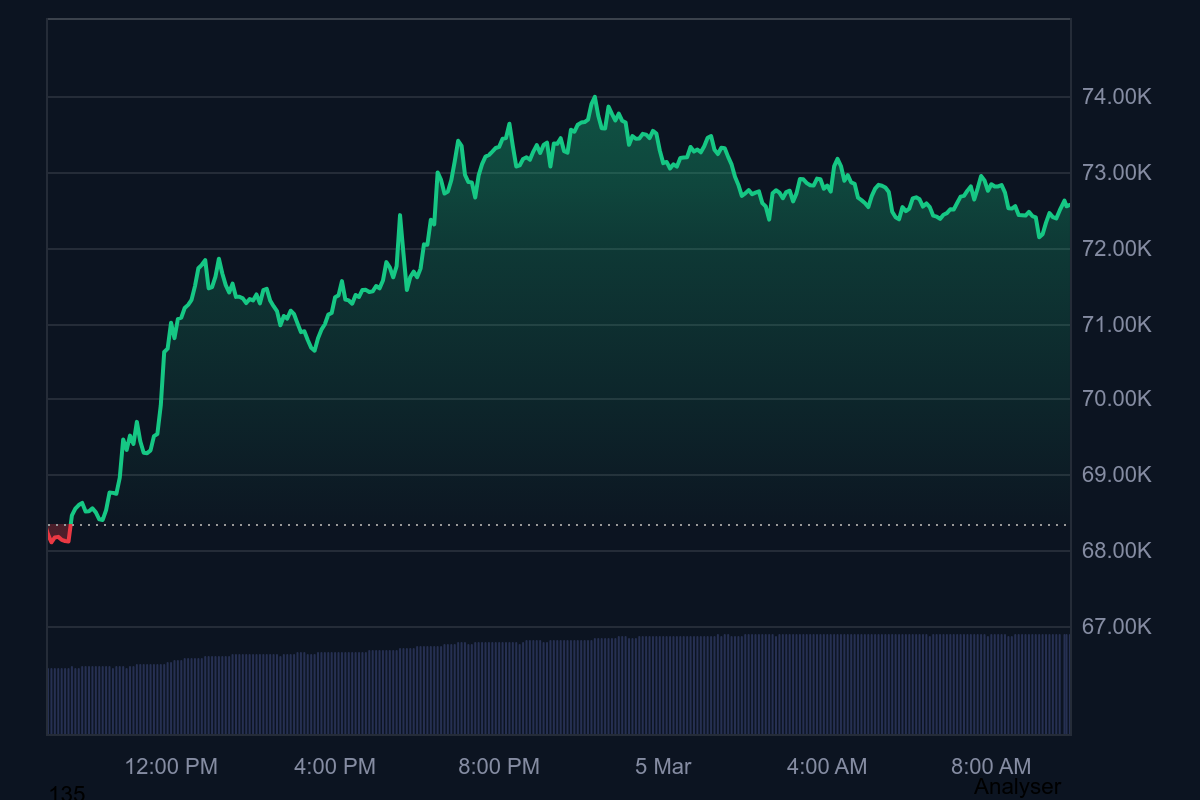The image size is (1200, 800).
Task: Select the 67.00K price axis label
Action: (1116, 627)
